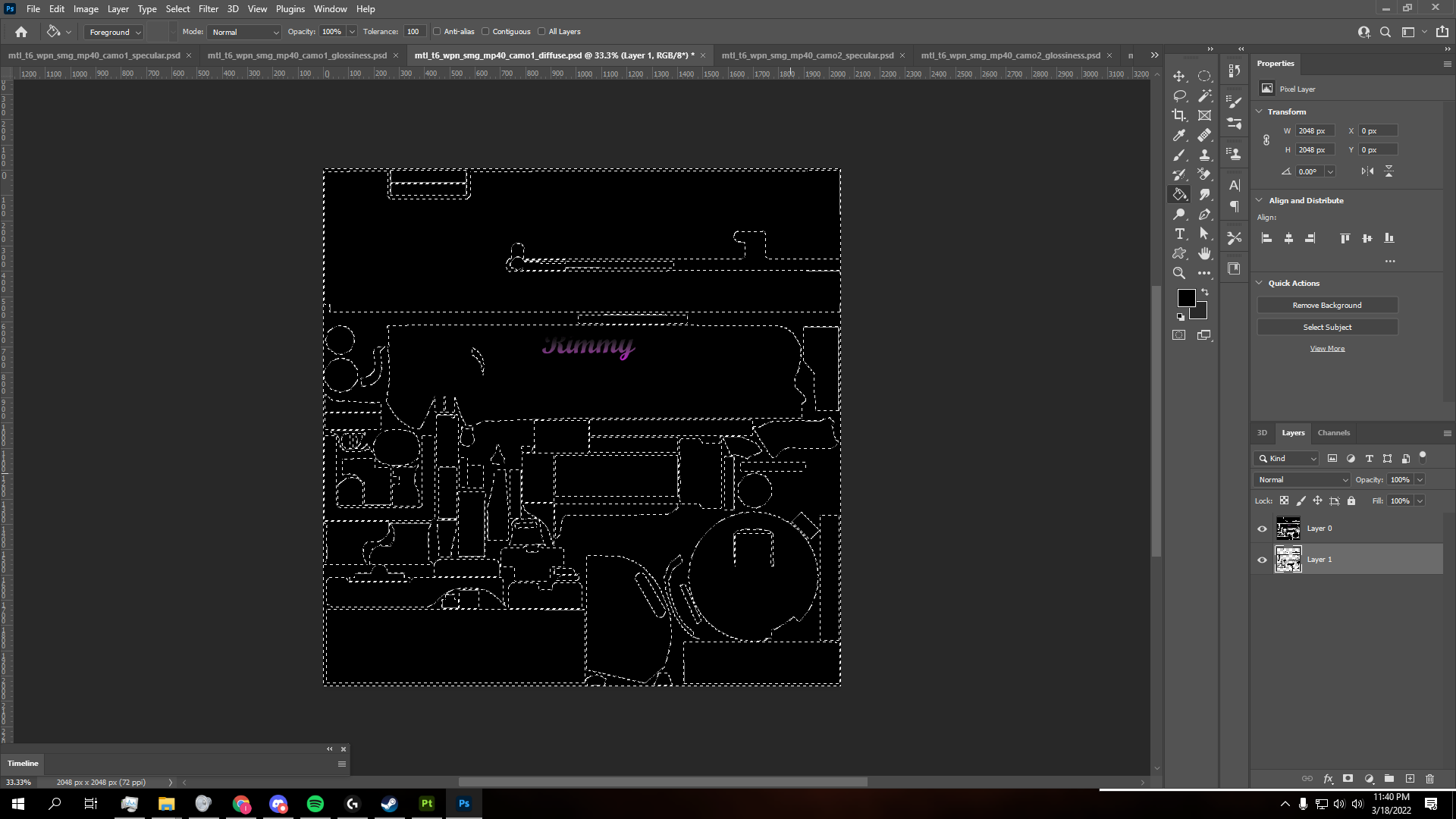Click the Select Subject button
The image size is (1456, 819).
click(x=1328, y=327)
